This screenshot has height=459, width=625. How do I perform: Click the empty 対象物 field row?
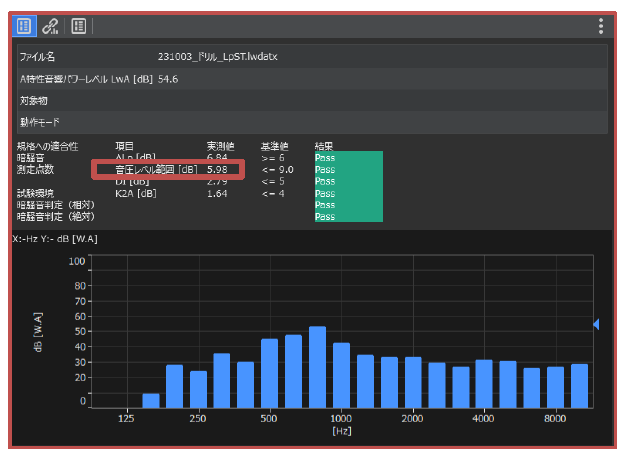[310, 101]
